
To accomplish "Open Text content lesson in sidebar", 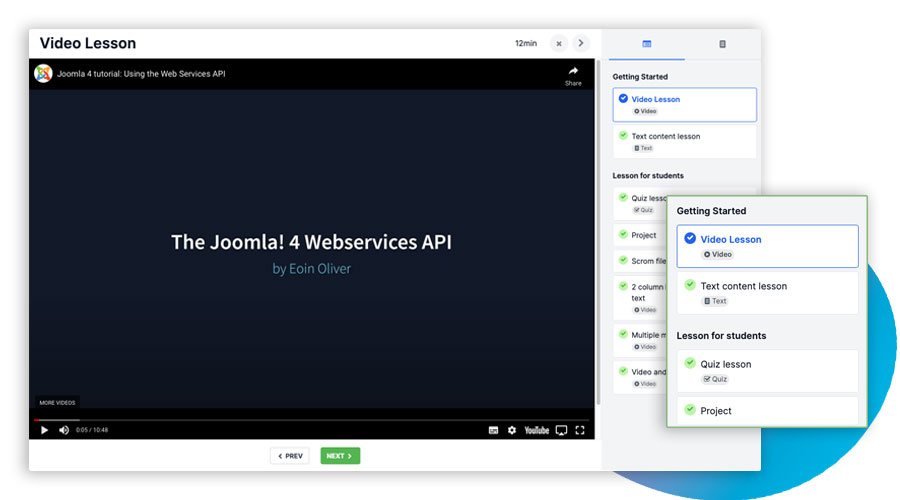I will [684, 142].
